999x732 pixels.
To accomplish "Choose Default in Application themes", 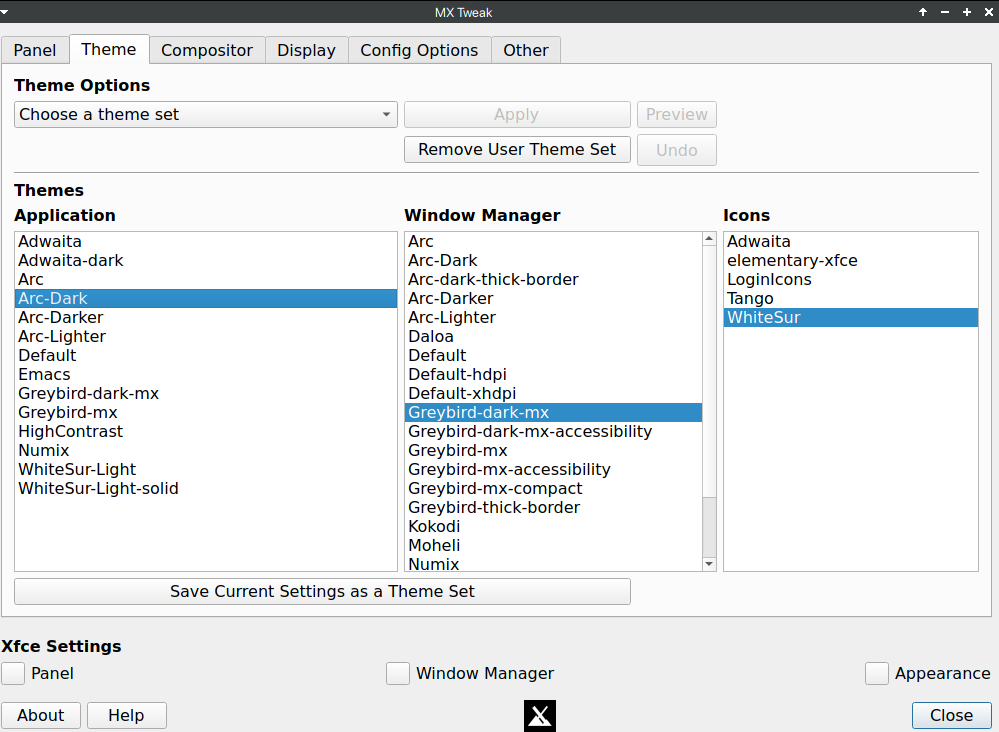I will point(206,355).
